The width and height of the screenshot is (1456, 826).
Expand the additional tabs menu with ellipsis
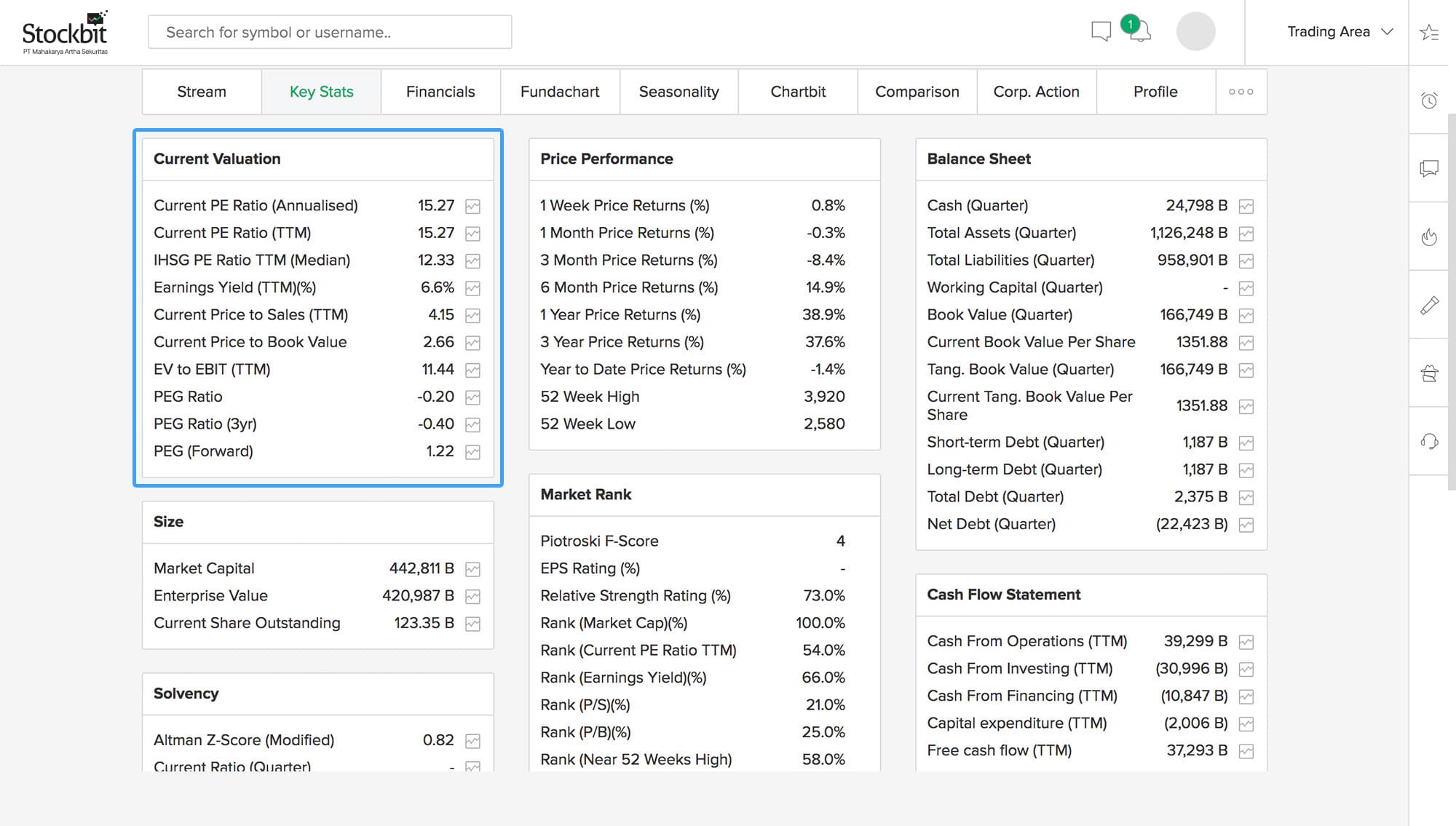click(x=1241, y=91)
